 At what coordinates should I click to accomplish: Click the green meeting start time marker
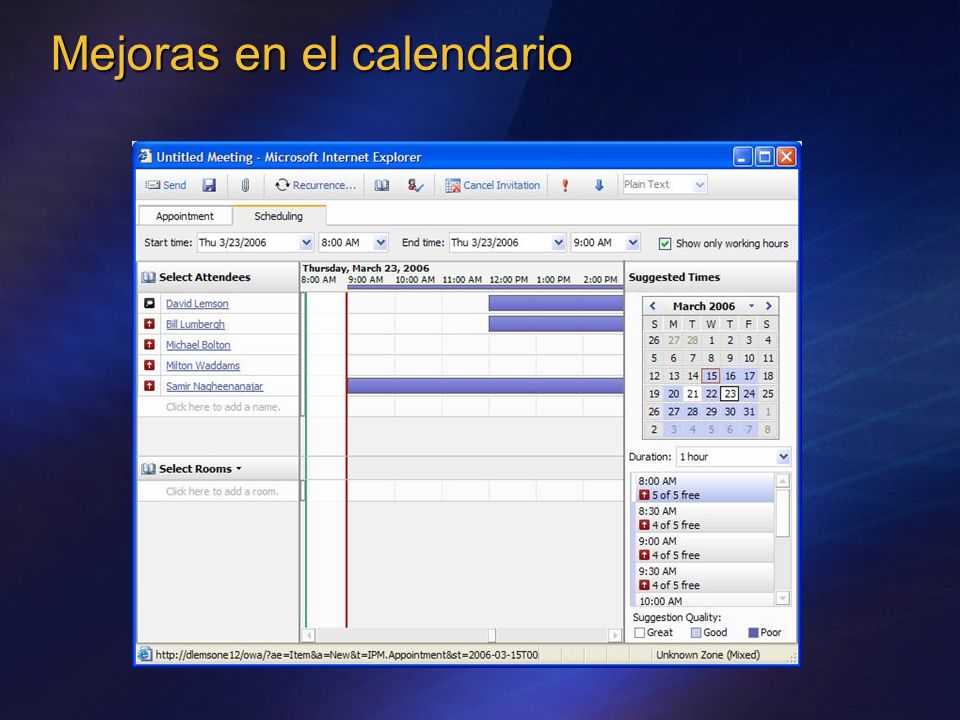pyautogui.click(x=306, y=459)
